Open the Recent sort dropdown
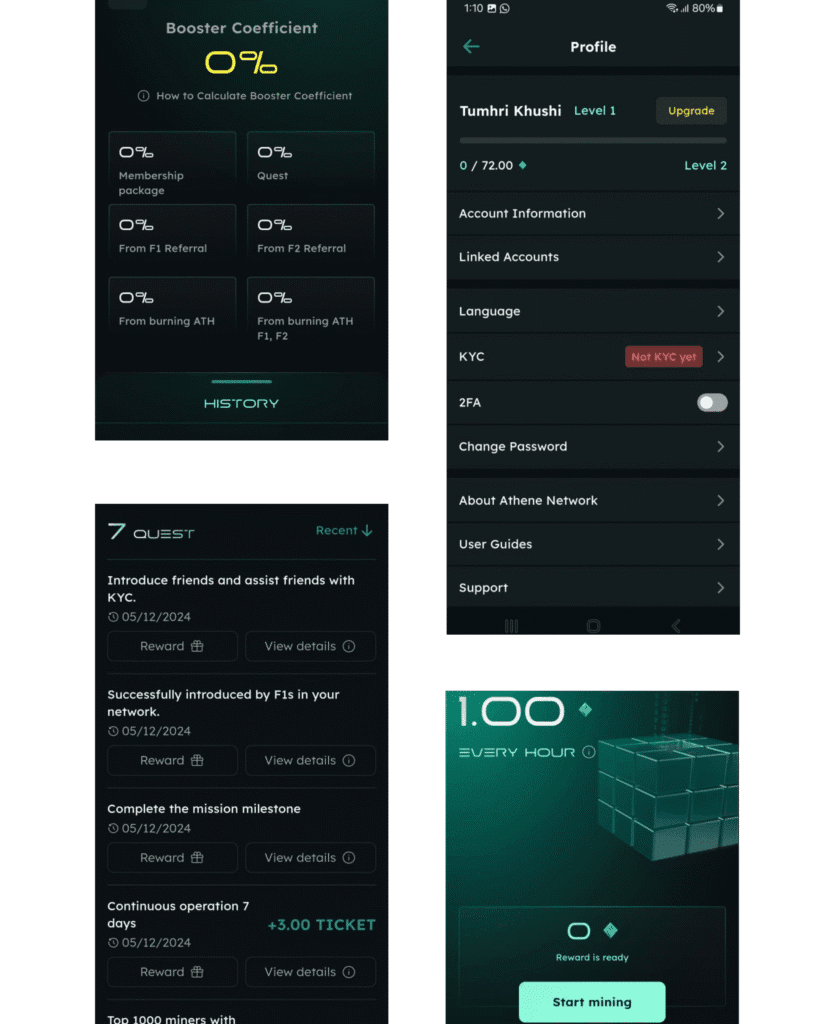Image resolution: width=835 pixels, height=1024 pixels. (x=344, y=530)
